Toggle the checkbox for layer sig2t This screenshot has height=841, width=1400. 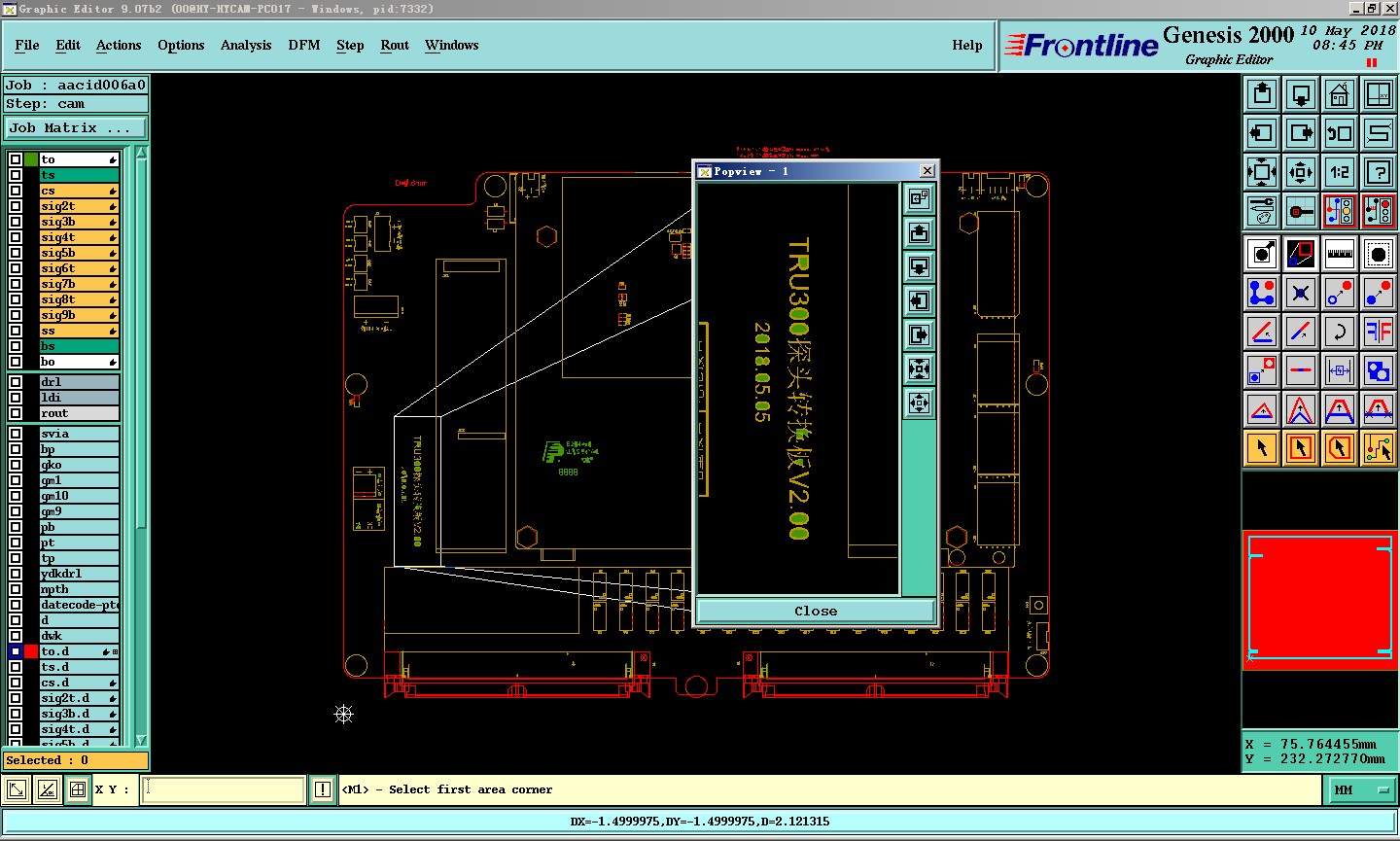pos(16,206)
